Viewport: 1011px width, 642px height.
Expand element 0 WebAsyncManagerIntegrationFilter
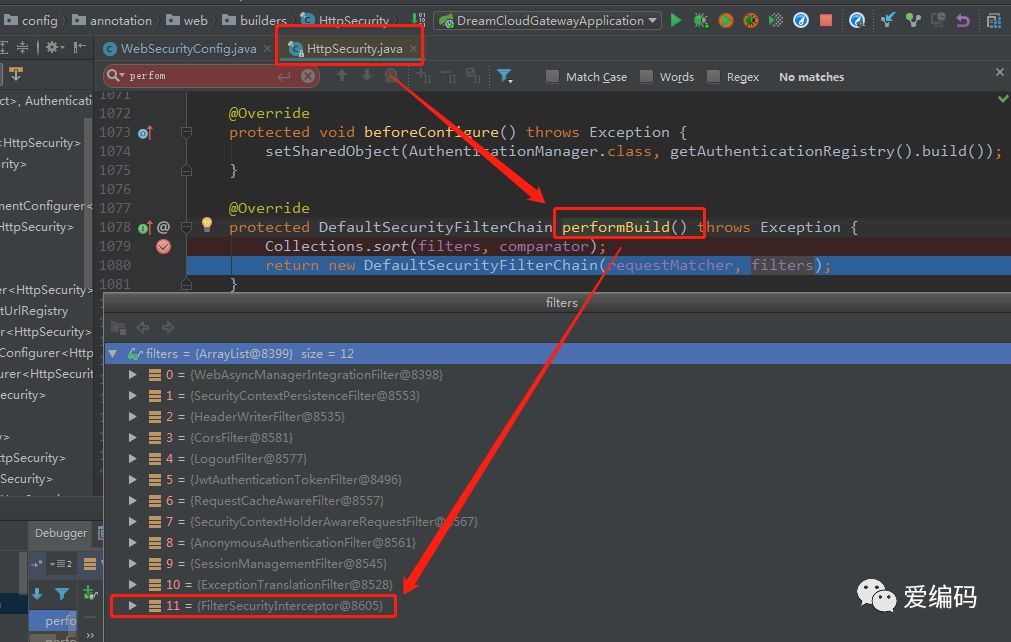point(132,374)
